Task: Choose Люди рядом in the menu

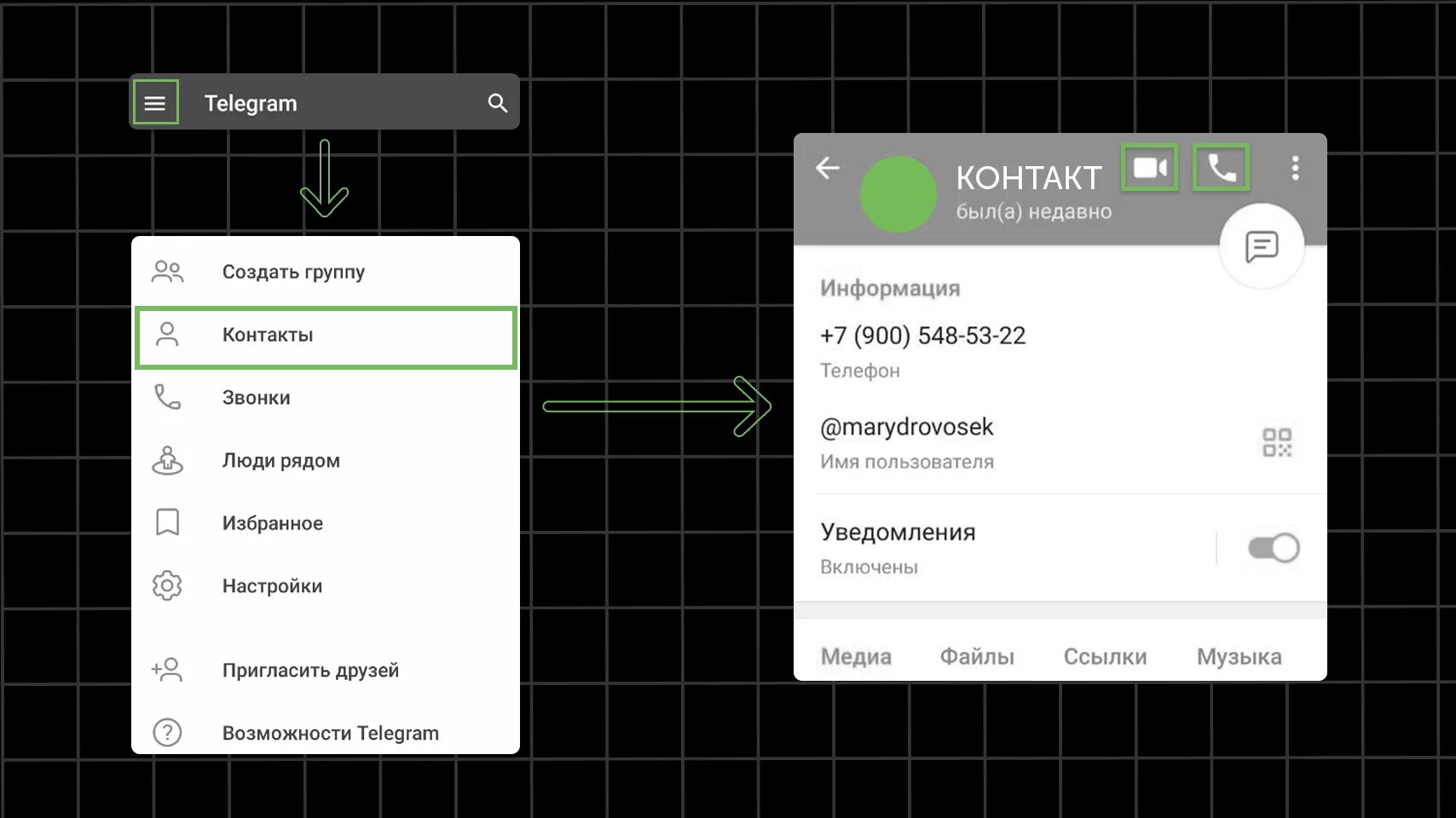Action: 326,461
